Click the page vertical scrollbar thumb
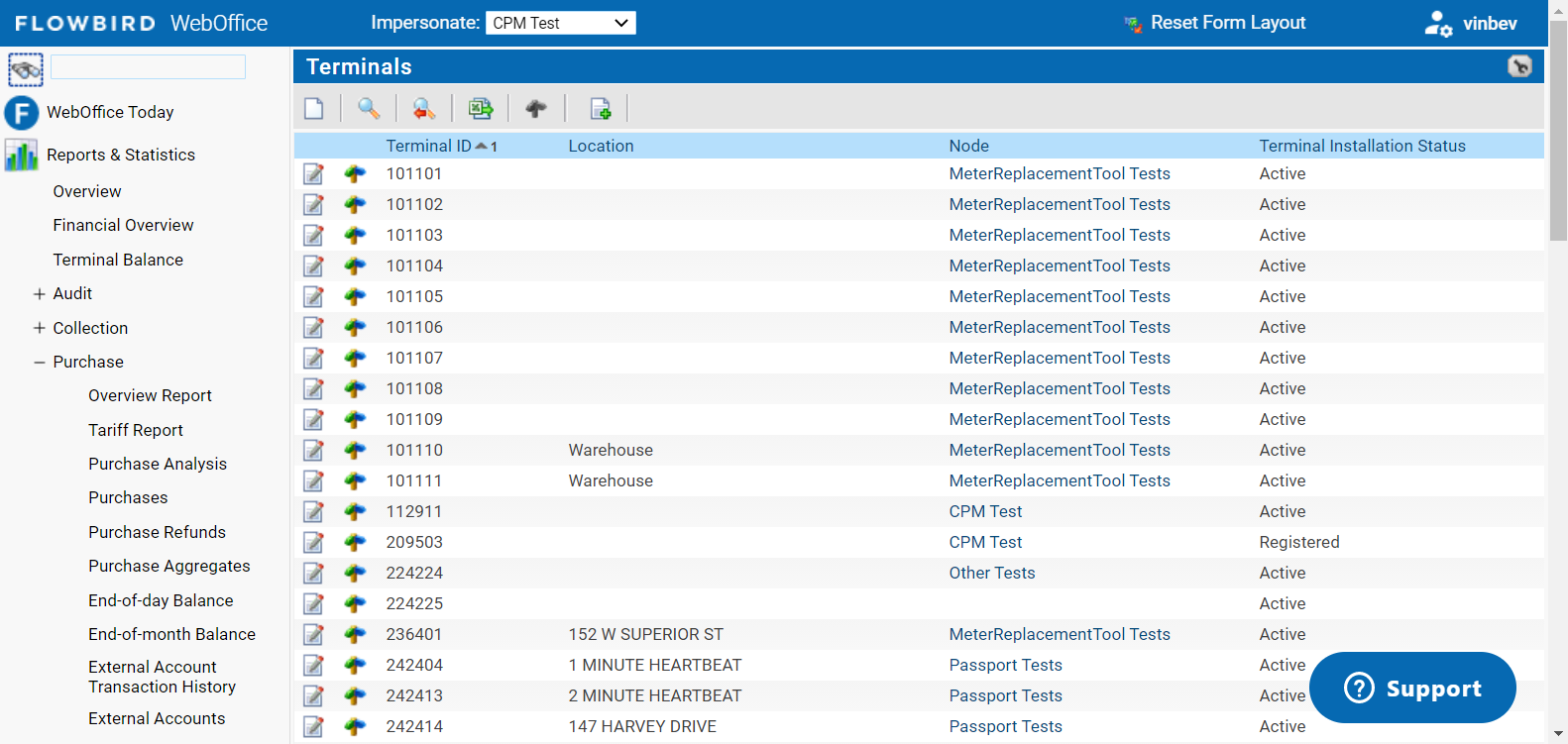This screenshot has height=744, width=1568. (1558, 130)
